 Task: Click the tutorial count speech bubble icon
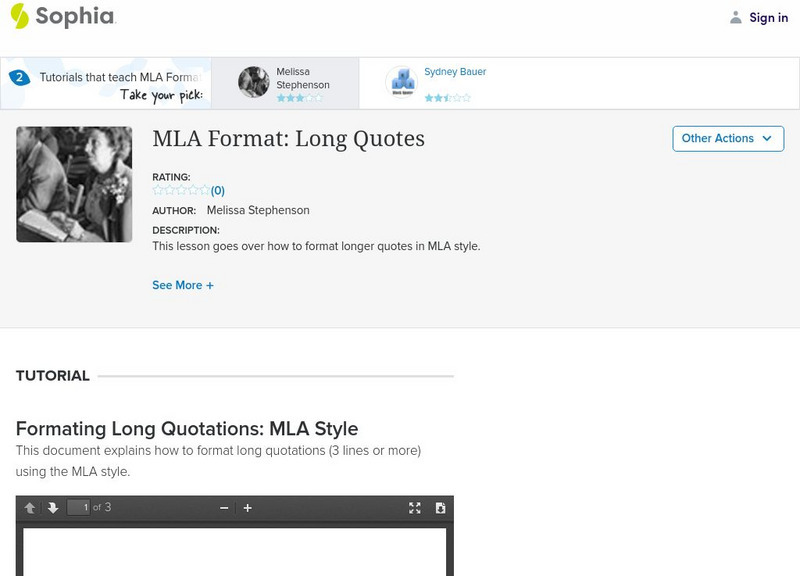coord(19,77)
